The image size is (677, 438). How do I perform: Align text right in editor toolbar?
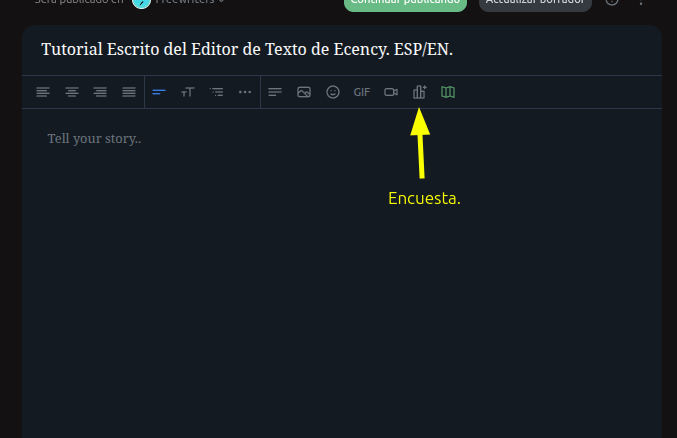100,92
